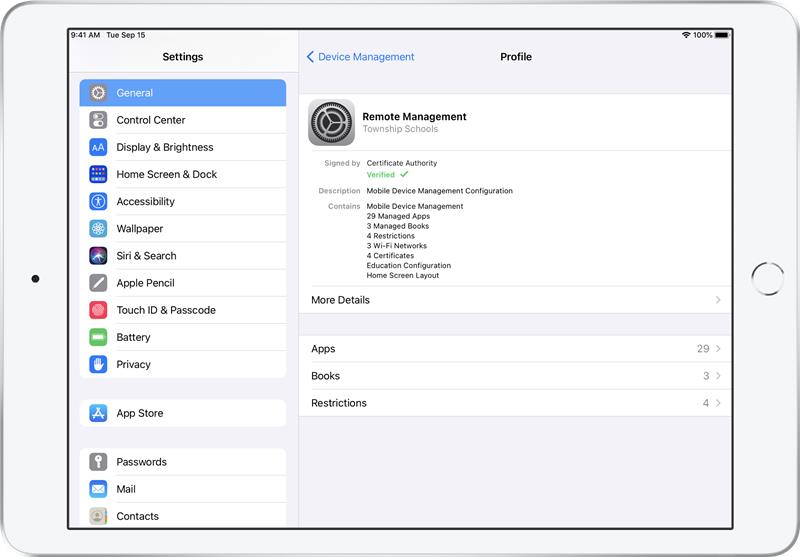The width and height of the screenshot is (800, 557).
Task: Open the Restrictions list row
Action: (515, 403)
